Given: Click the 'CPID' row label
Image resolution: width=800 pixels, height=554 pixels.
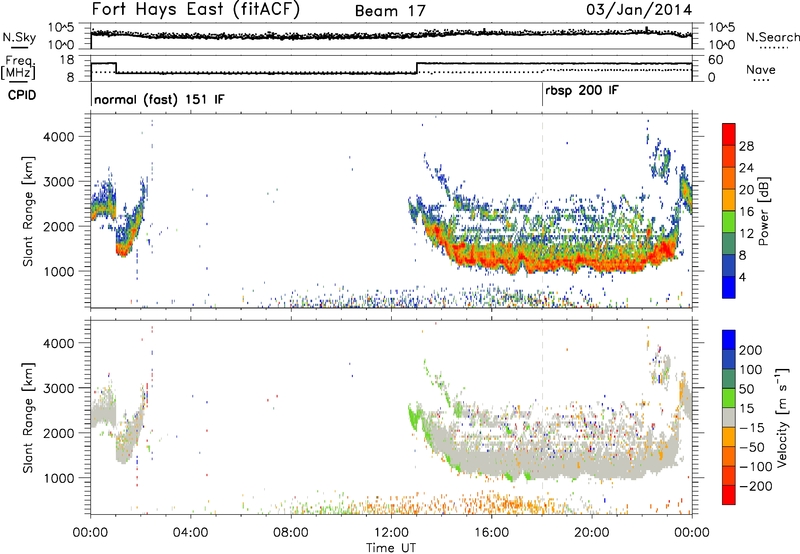Looking at the screenshot, I should [x=22, y=95].
